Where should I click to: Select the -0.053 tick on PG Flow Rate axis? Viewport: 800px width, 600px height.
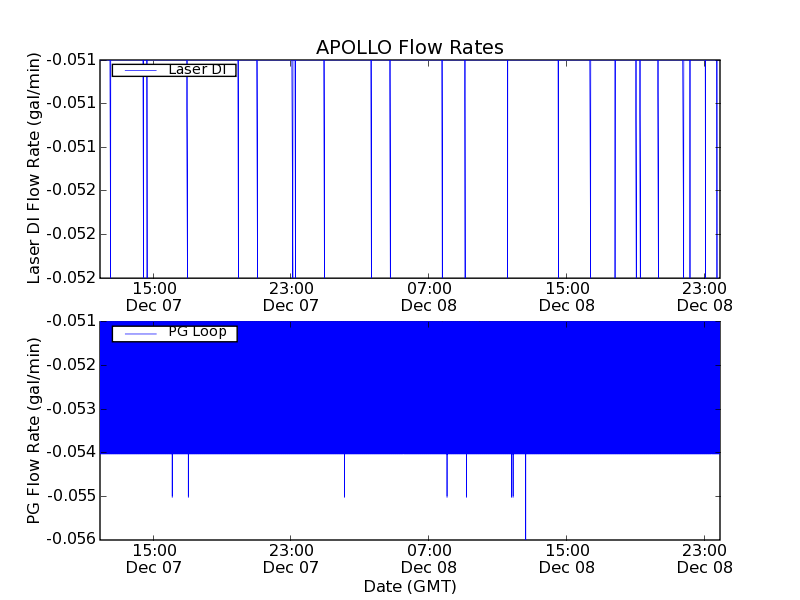pos(71,409)
